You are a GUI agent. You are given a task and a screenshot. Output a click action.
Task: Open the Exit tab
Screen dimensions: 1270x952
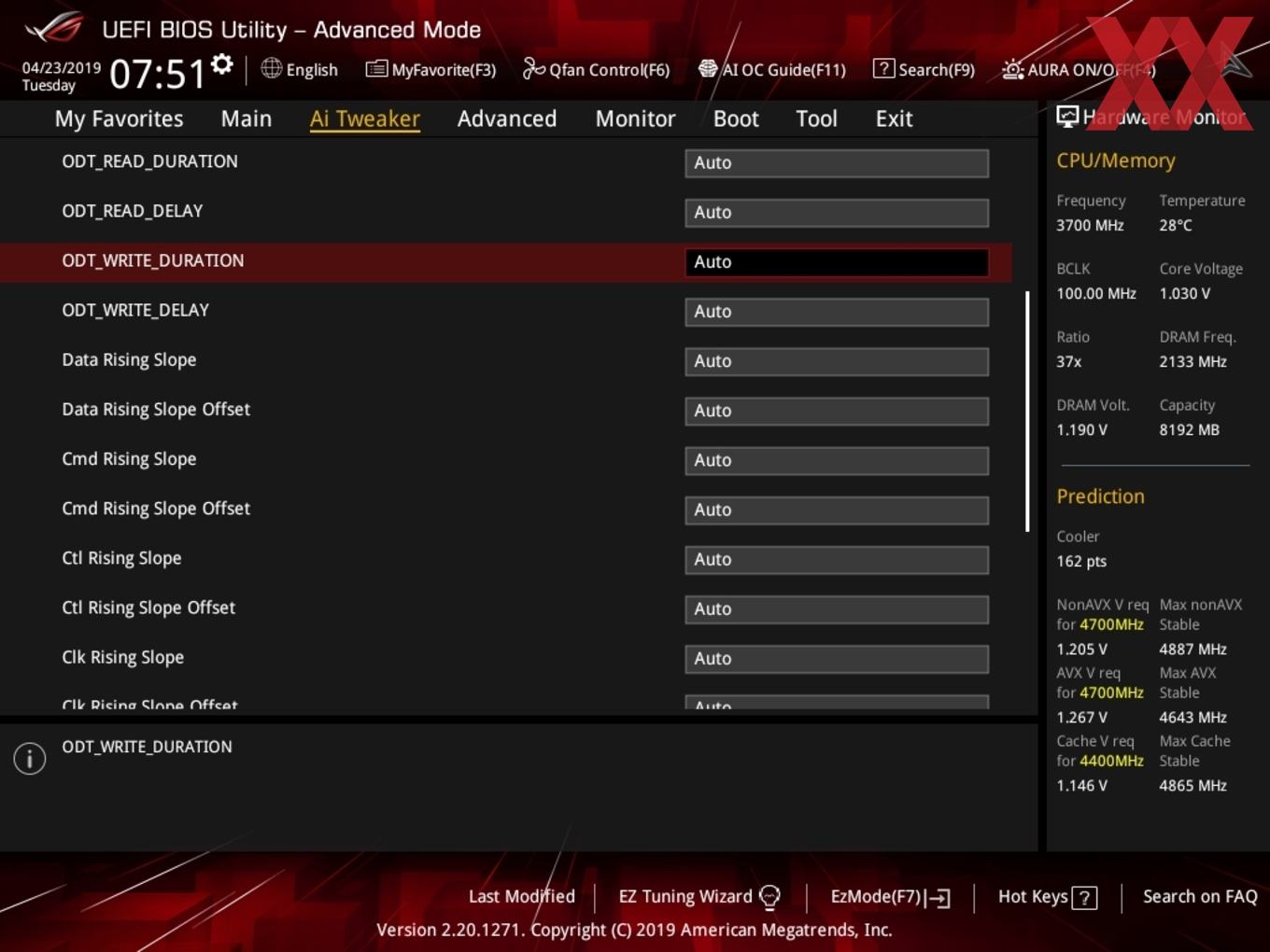coord(894,119)
